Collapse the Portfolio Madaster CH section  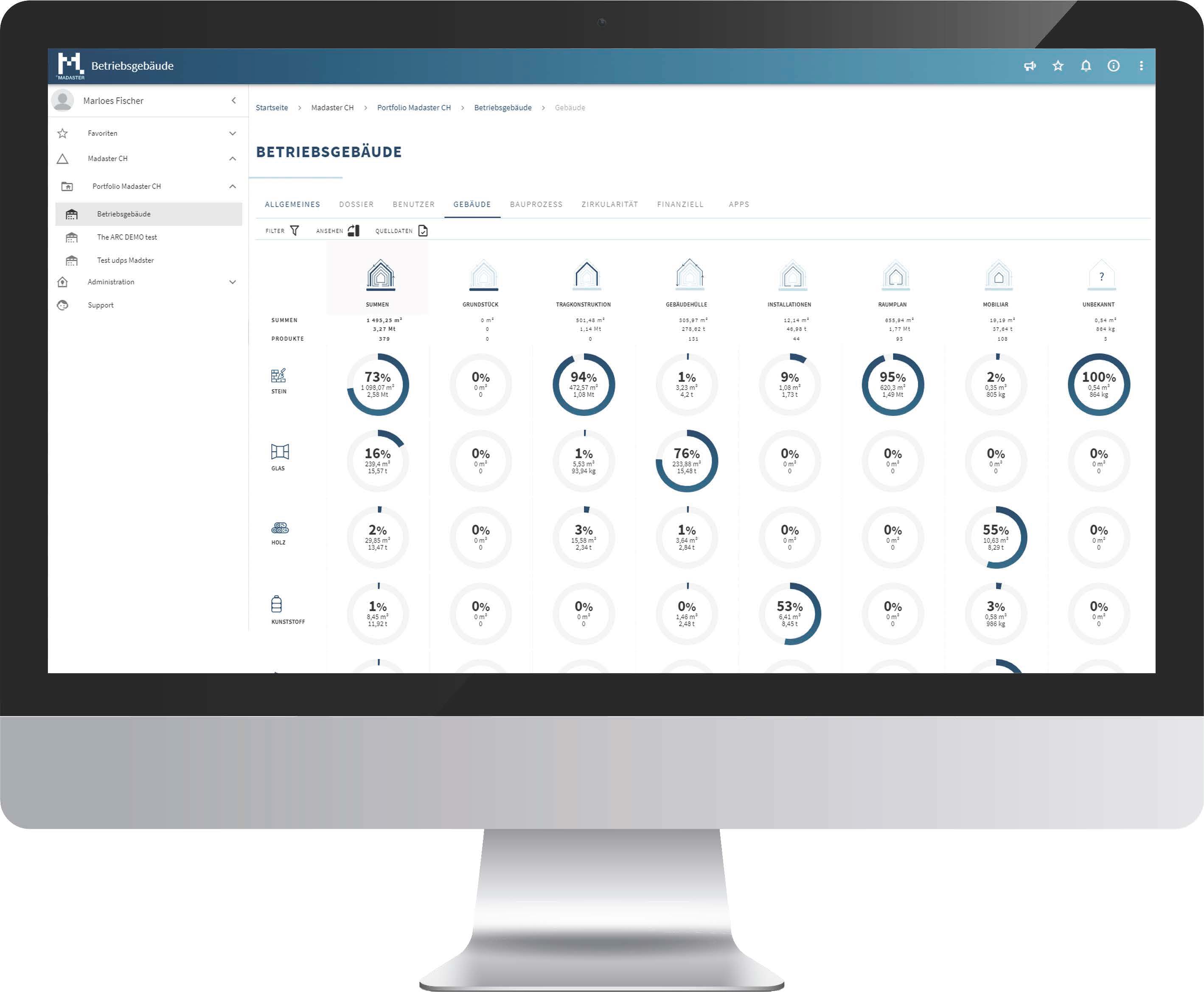tap(233, 186)
